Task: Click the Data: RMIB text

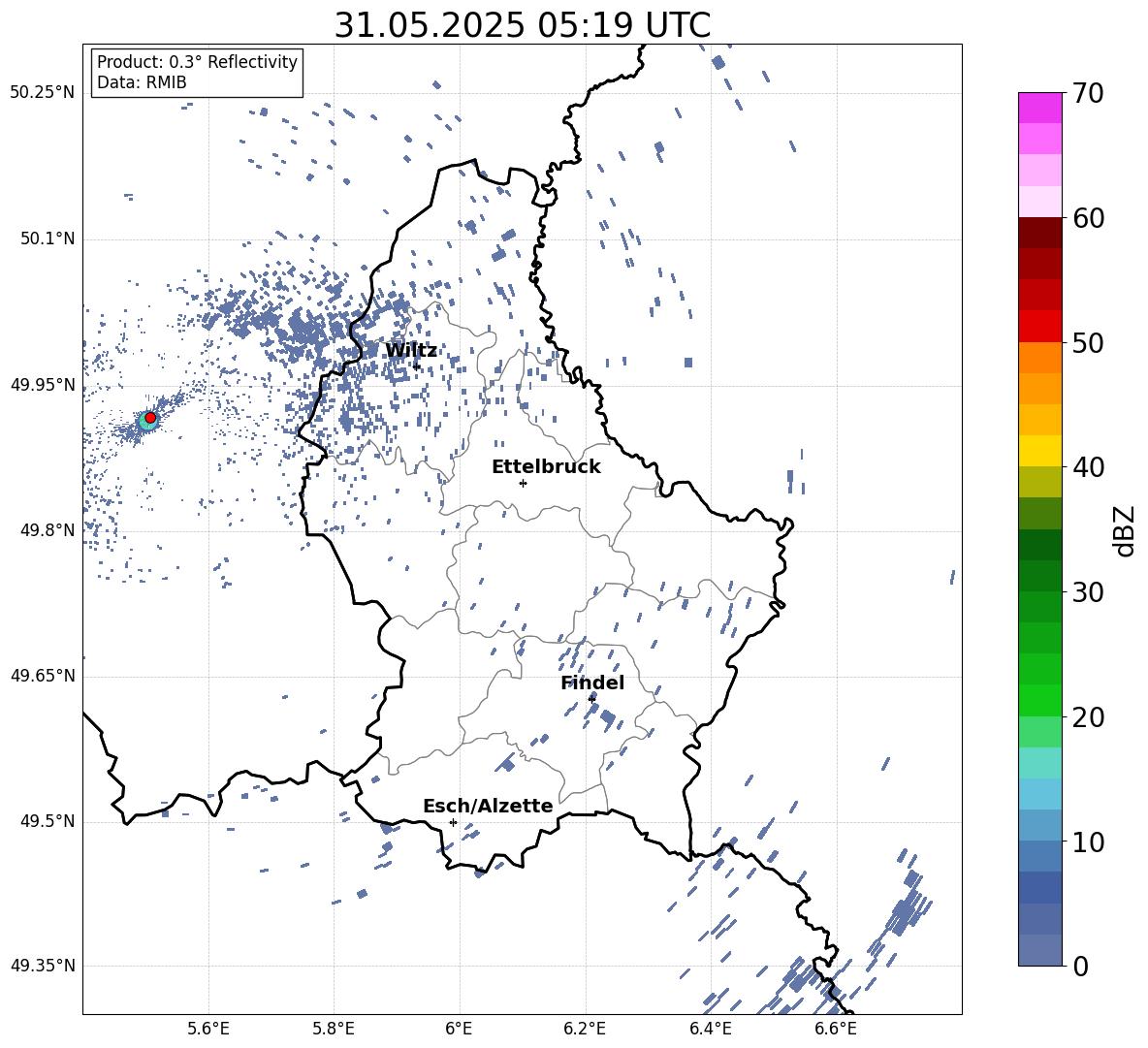Action: pos(142,82)
